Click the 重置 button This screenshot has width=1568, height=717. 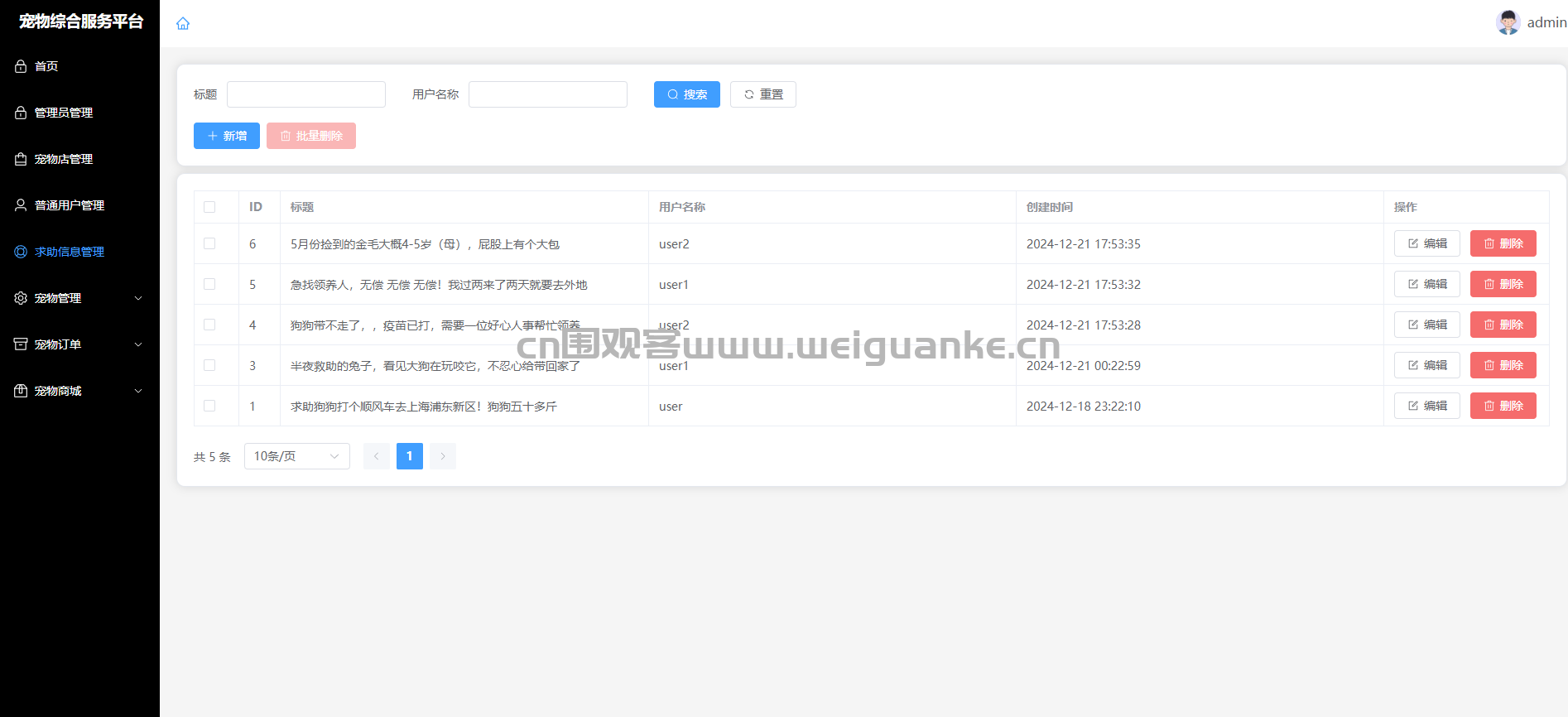[763, 94]
